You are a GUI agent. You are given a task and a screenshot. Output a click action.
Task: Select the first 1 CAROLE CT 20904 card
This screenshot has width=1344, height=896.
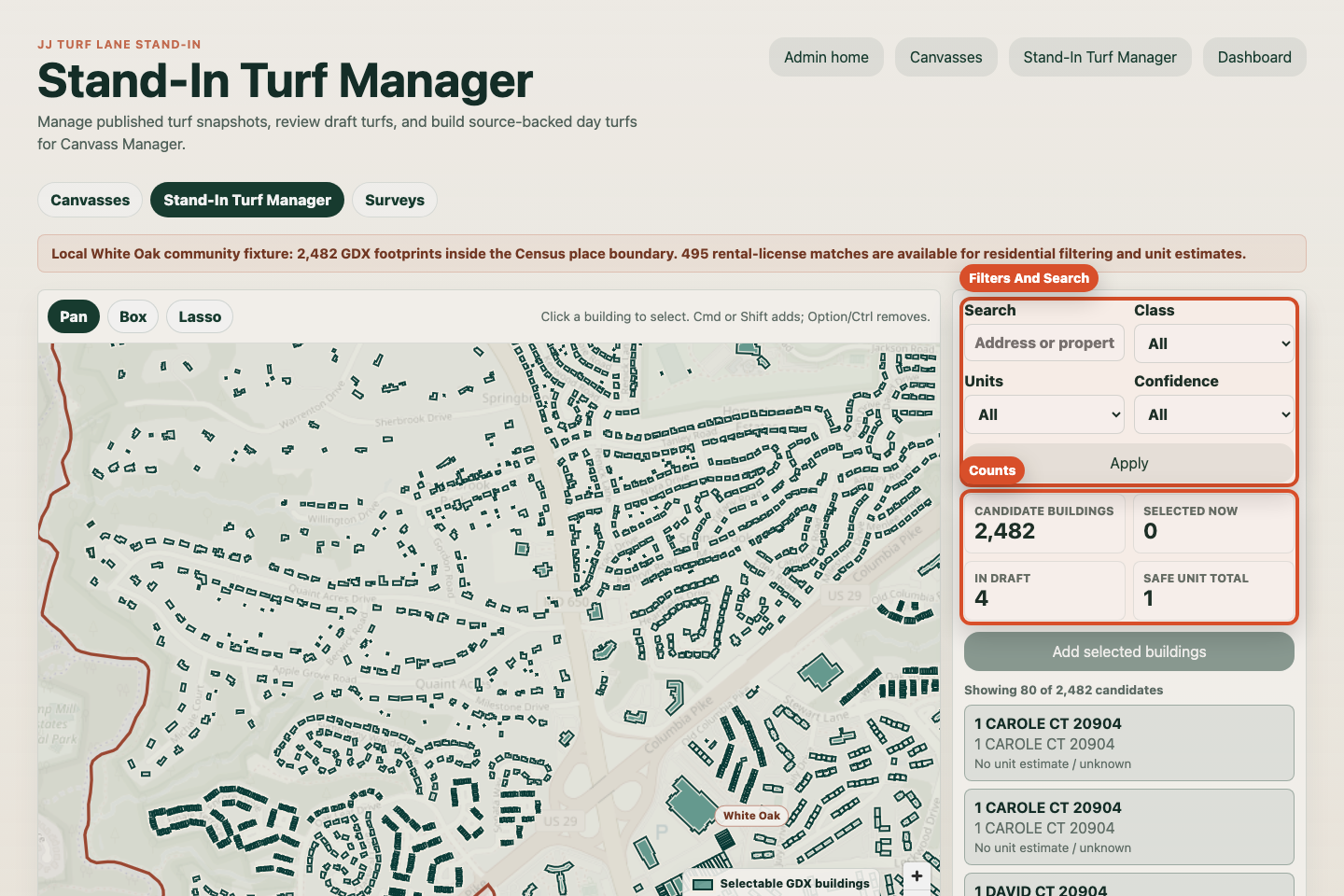tap(1129, 743)
